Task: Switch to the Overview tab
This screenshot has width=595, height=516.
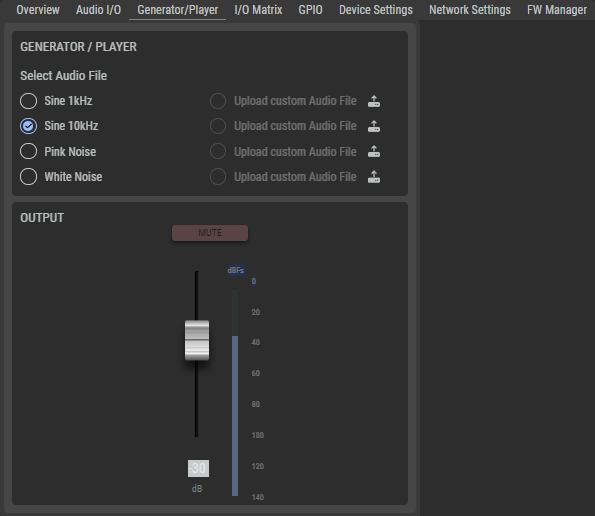Action: 38,10
